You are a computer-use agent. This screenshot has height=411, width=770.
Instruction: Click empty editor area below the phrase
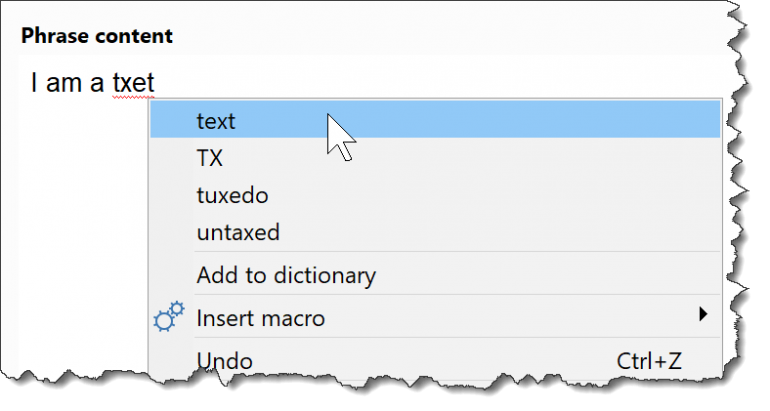point(82,221)
